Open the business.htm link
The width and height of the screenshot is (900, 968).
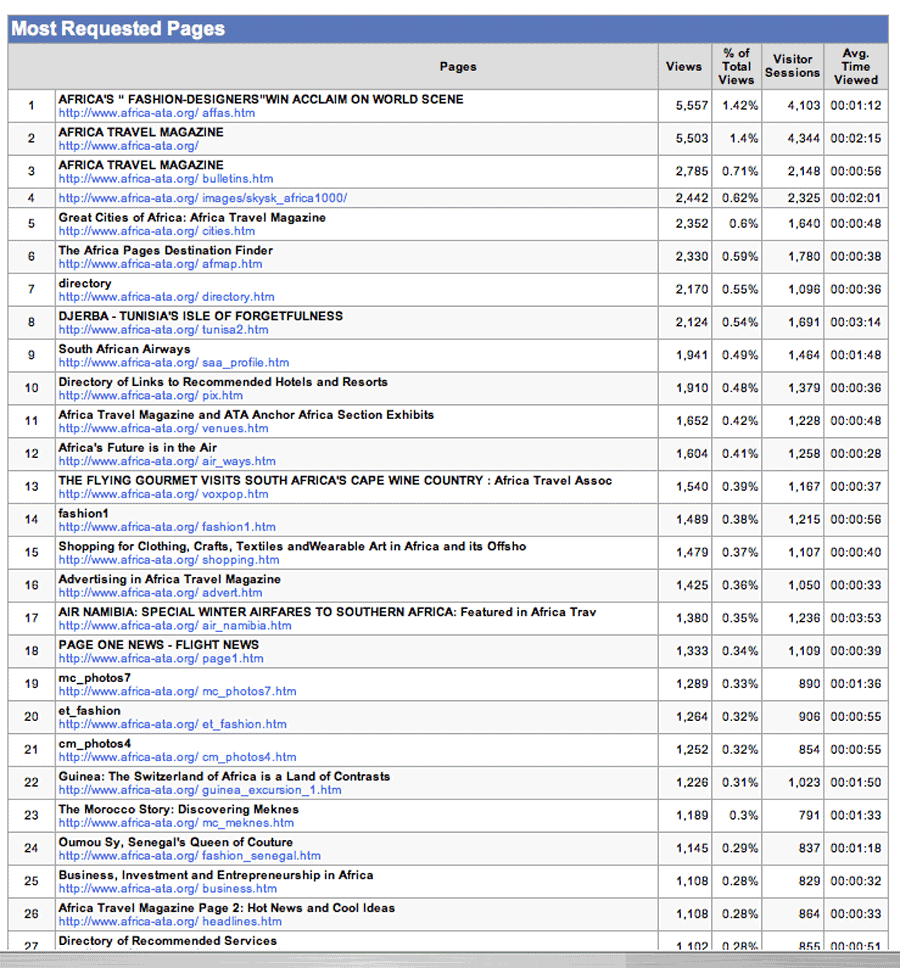168,888
